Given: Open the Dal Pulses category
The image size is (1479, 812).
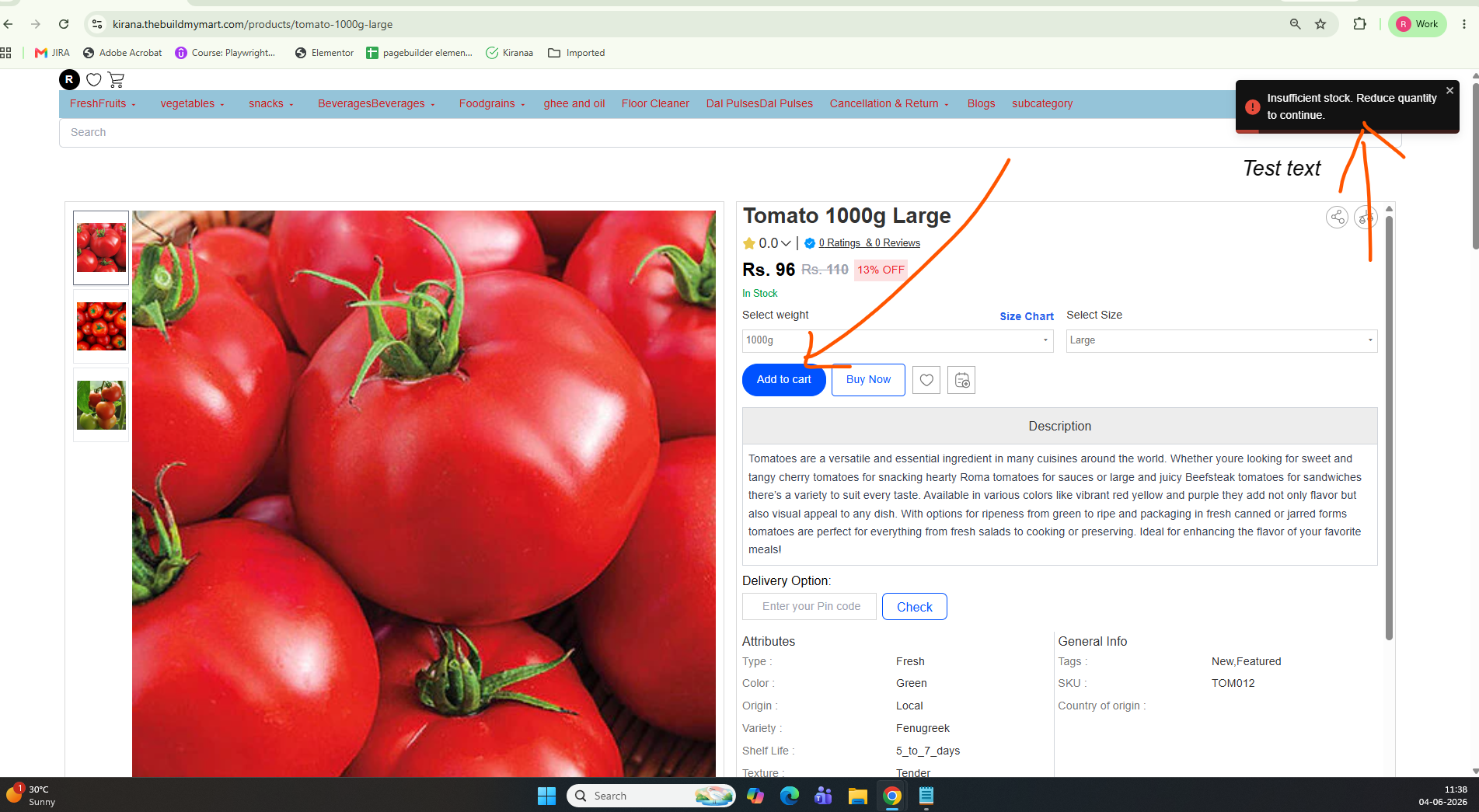Looking at the screenshot, I should (x=759, y=104).
